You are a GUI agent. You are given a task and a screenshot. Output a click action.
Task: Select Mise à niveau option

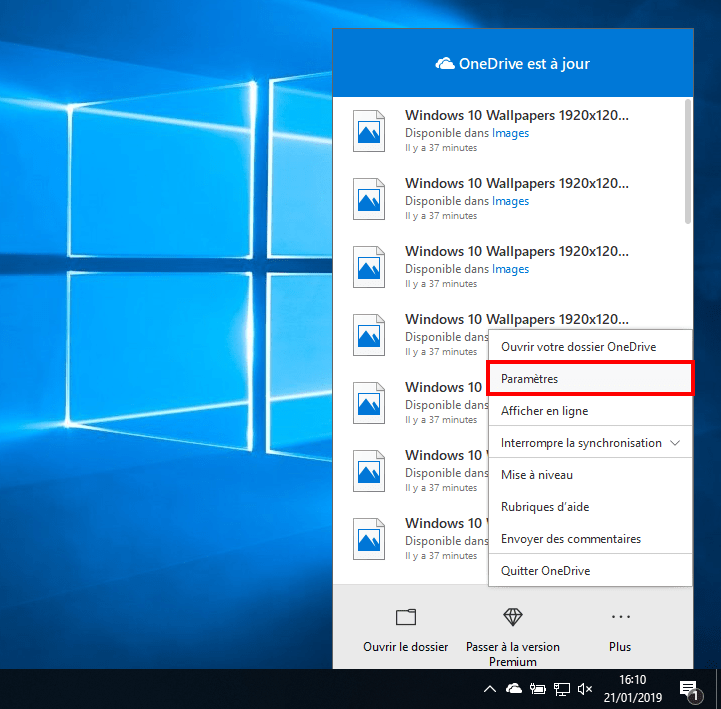coord(590,475)
